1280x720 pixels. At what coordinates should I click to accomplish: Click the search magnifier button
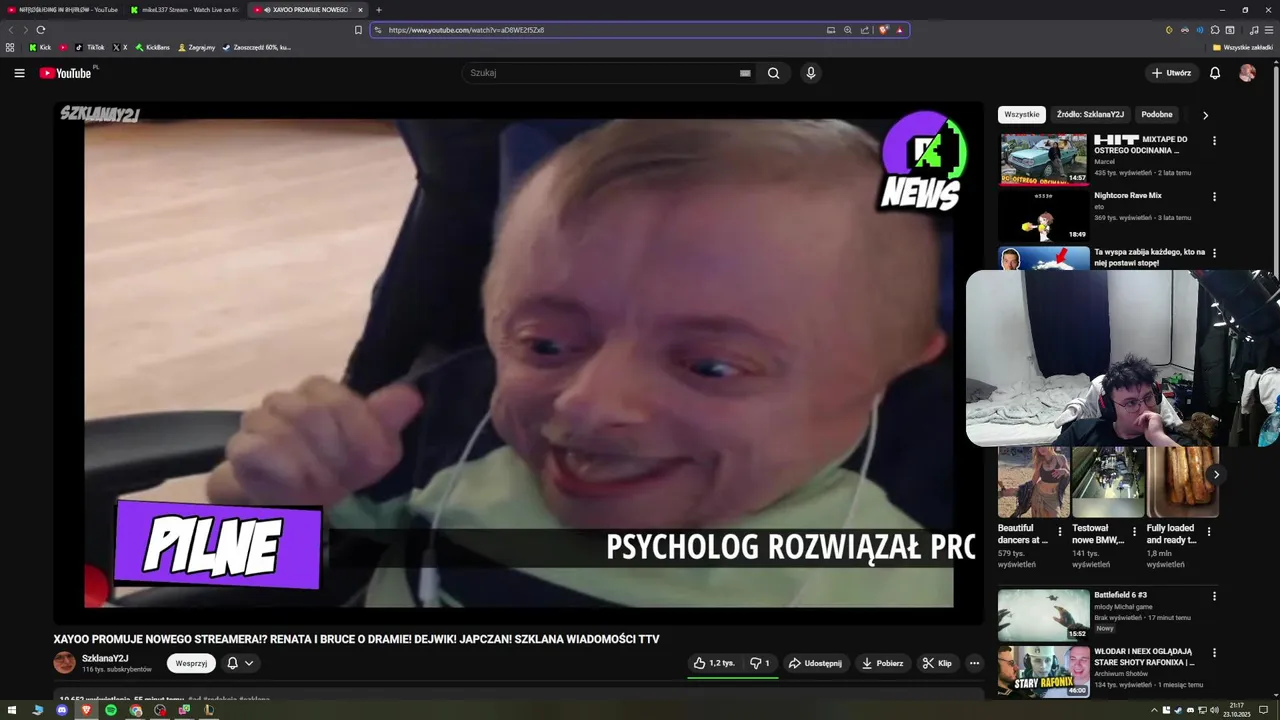(x=773, y=73)
